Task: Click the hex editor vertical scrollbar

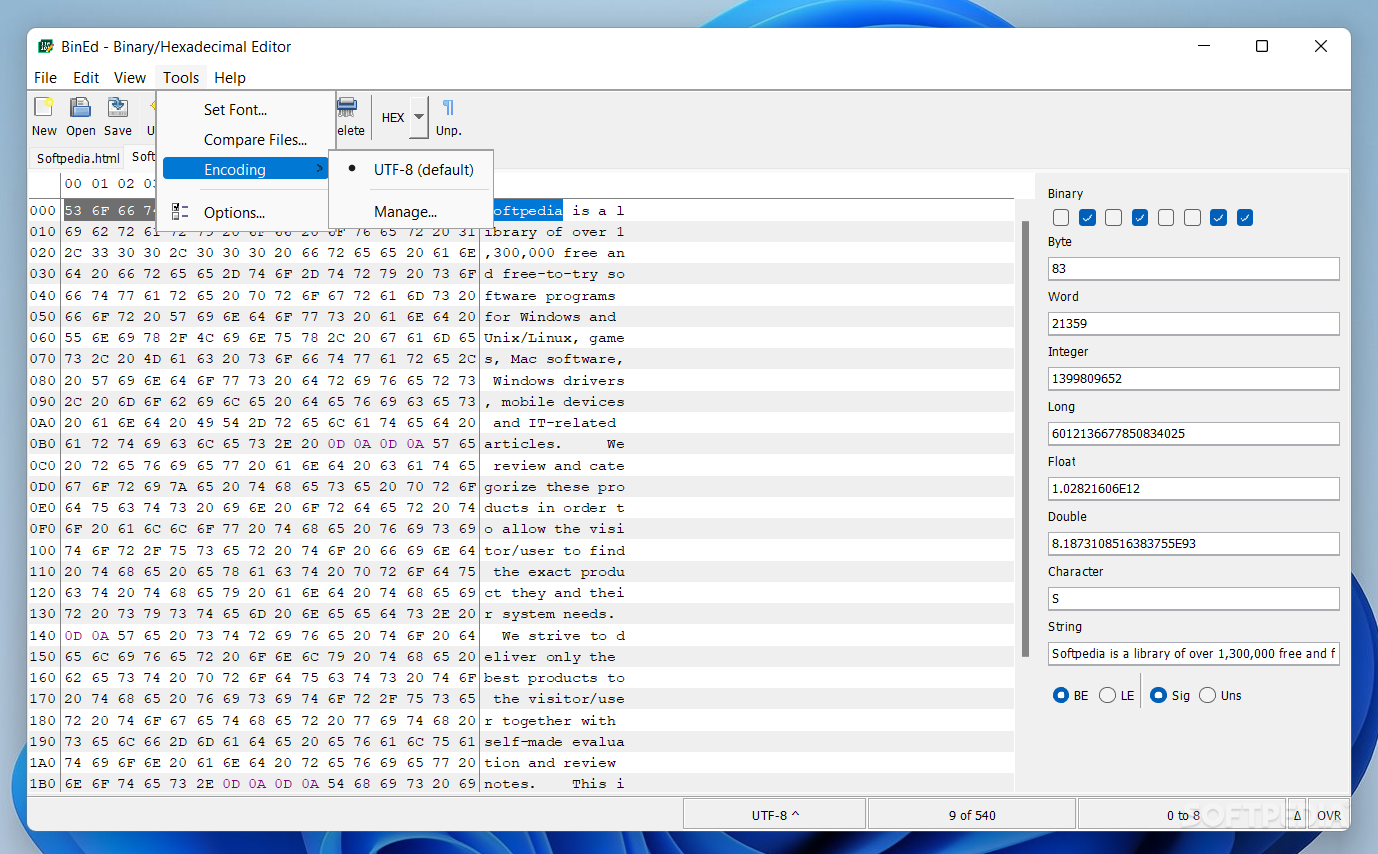Action: pos(1024,438)
